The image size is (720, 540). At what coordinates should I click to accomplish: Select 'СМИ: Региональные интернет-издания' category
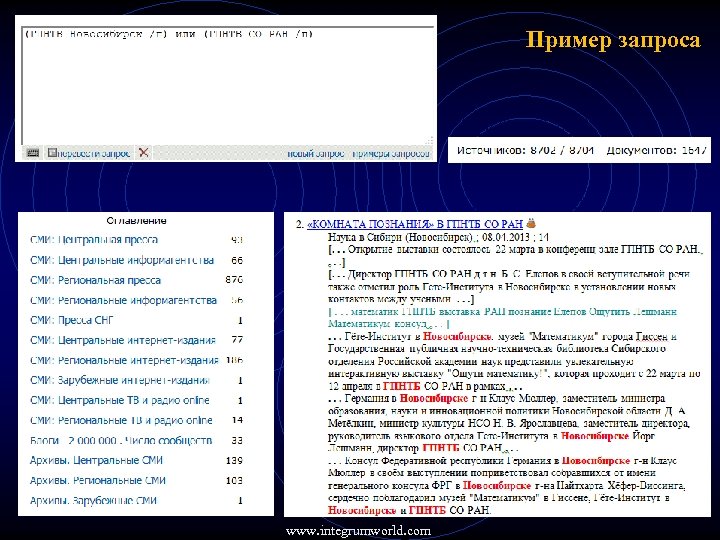[124, 360]
